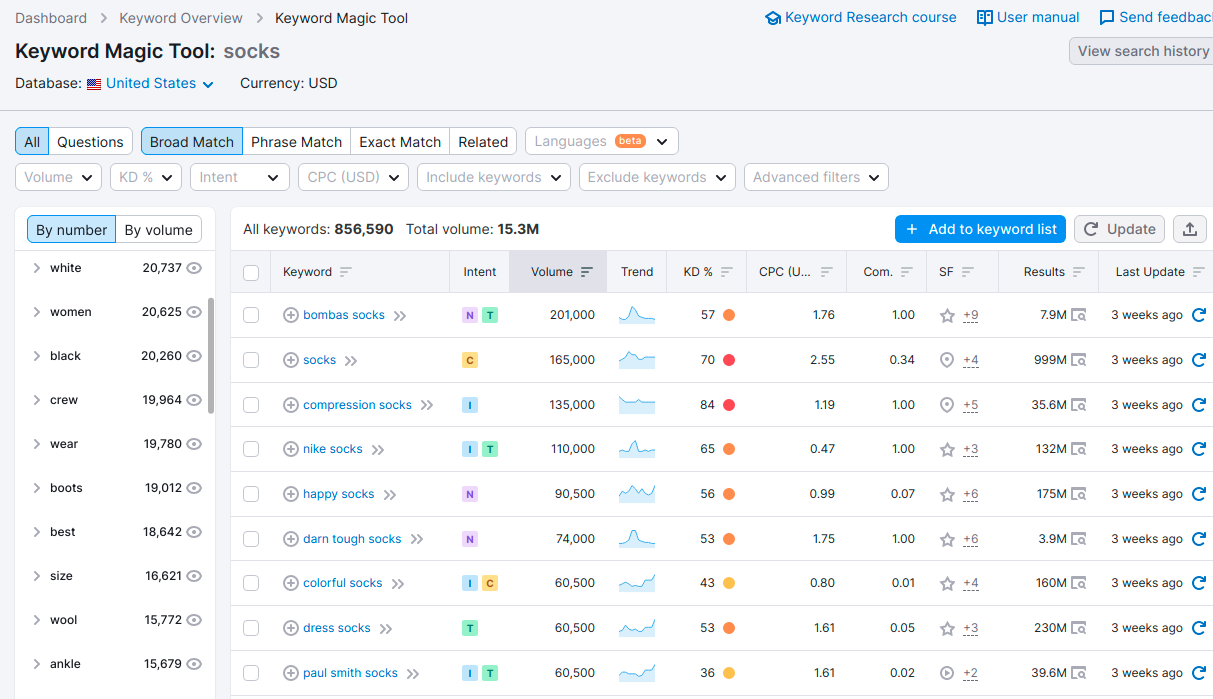
Task: Click the export icon button
Action: (x=1190, y=229)
